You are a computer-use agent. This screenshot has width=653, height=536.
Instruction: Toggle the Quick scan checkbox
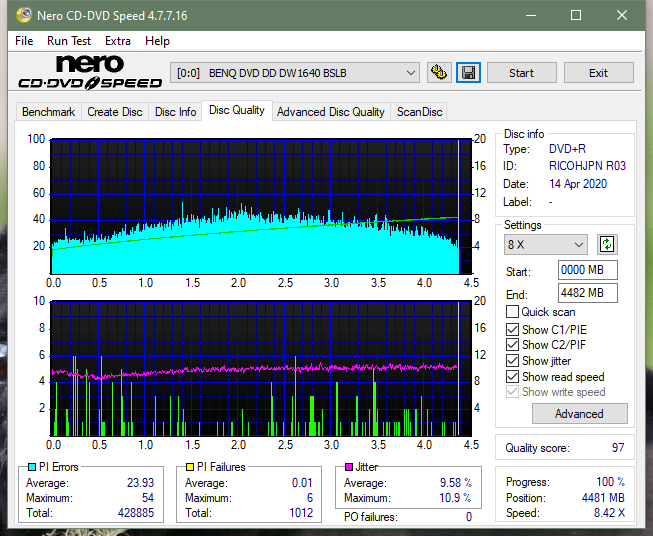pos(512,312)
